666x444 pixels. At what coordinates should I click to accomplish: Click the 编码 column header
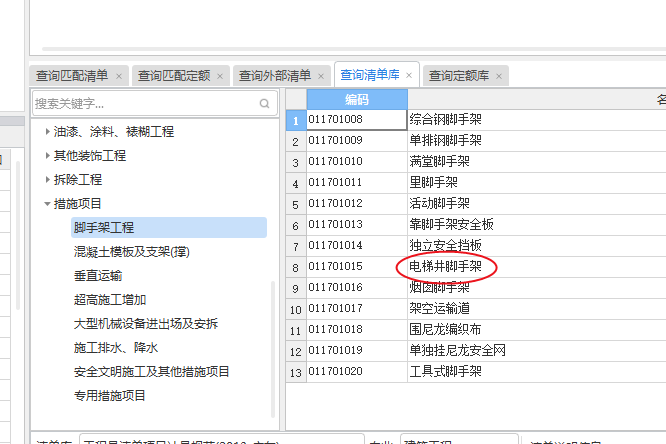(x=357, y=99)
